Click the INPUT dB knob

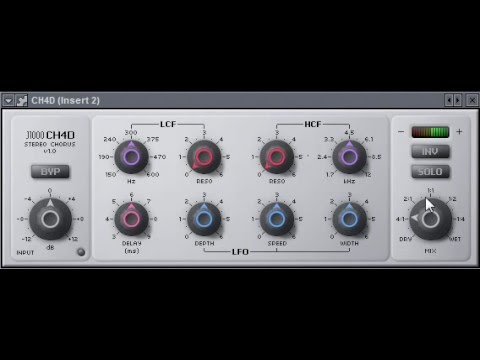click(50, 219)
